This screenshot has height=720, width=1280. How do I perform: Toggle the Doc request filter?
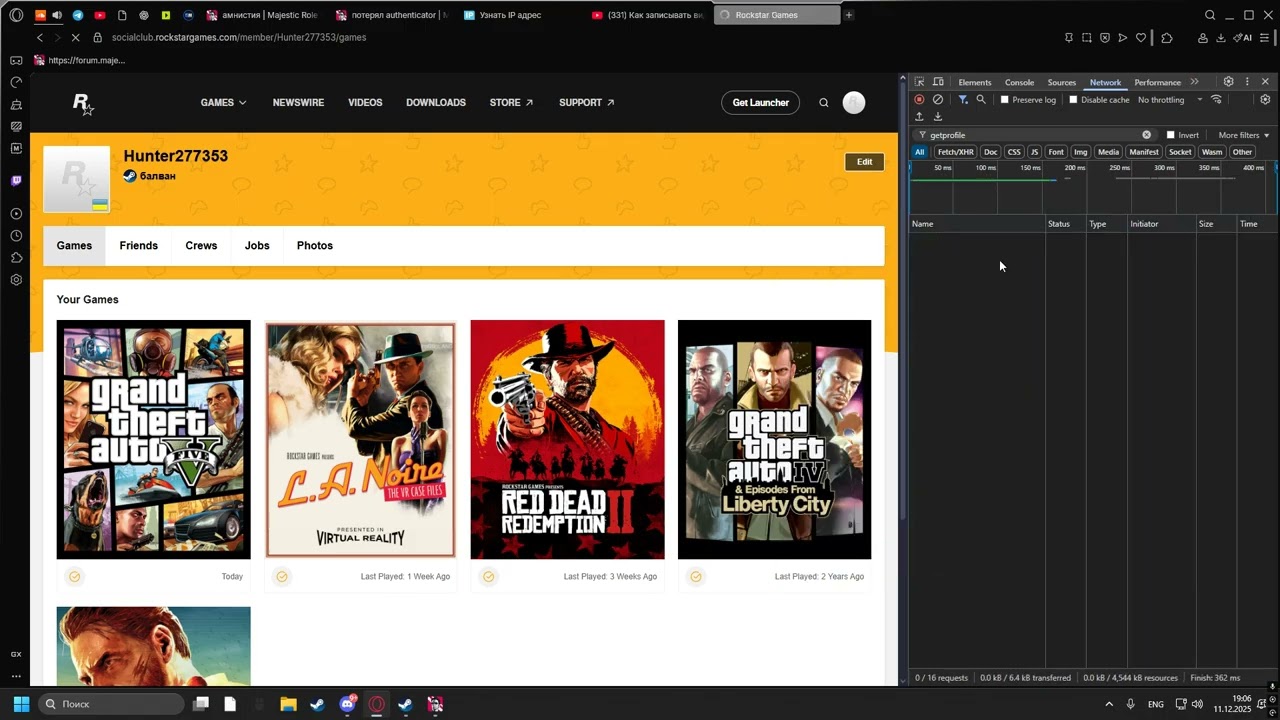click(990, 152)
